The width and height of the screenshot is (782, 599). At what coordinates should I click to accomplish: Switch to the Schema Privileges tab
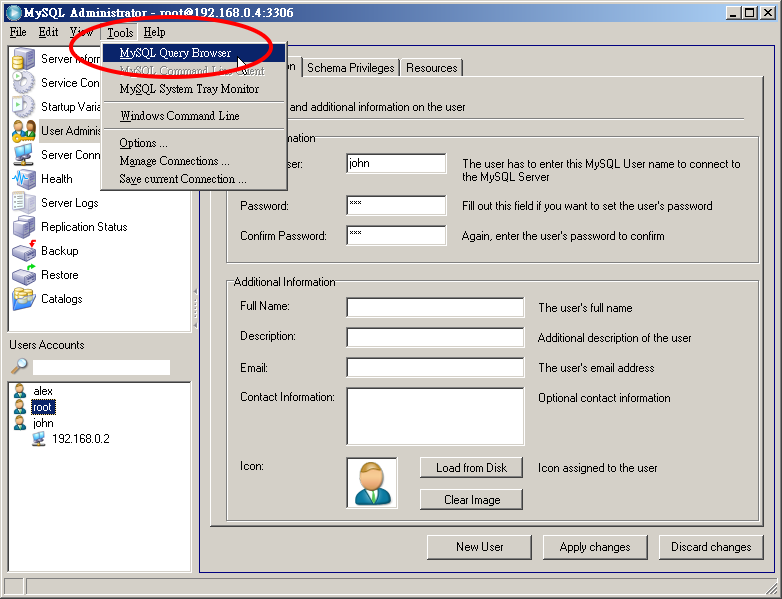point(351,68)
